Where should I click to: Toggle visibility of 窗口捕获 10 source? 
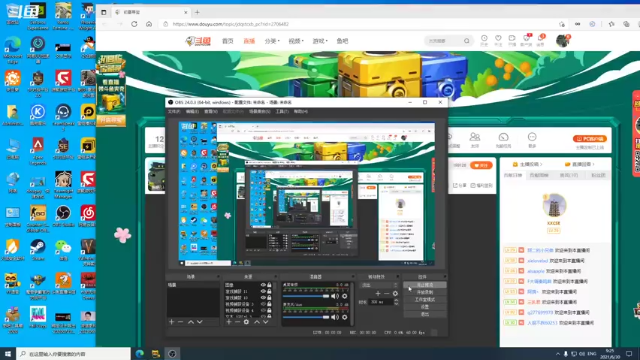click(263, 298)
